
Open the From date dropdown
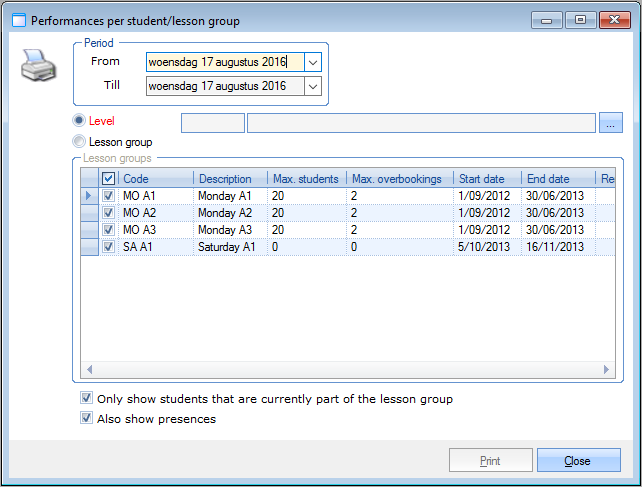click(x=313, y=62)
